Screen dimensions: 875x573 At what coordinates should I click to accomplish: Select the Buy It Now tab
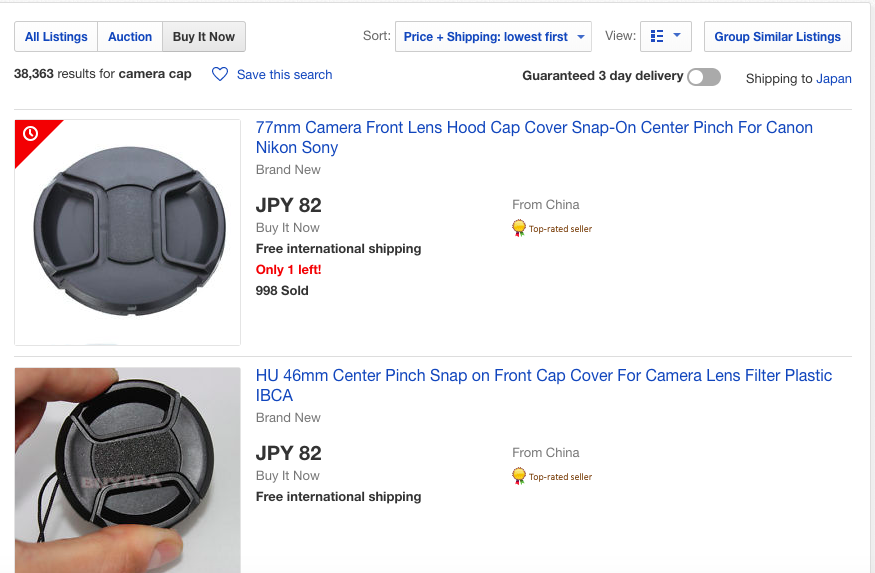click(x=204, y=37)
